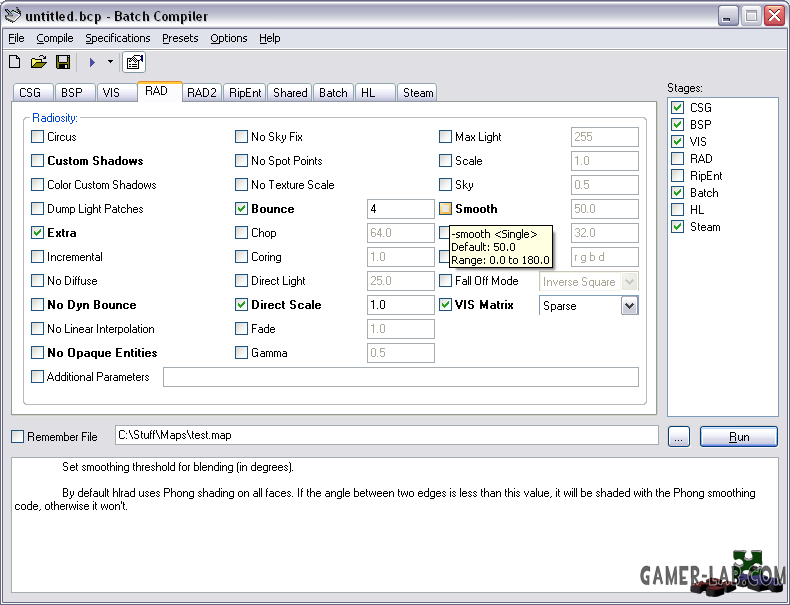
Task: Enable the No Opaque Entities checkbox
Action: pos(37,353)
